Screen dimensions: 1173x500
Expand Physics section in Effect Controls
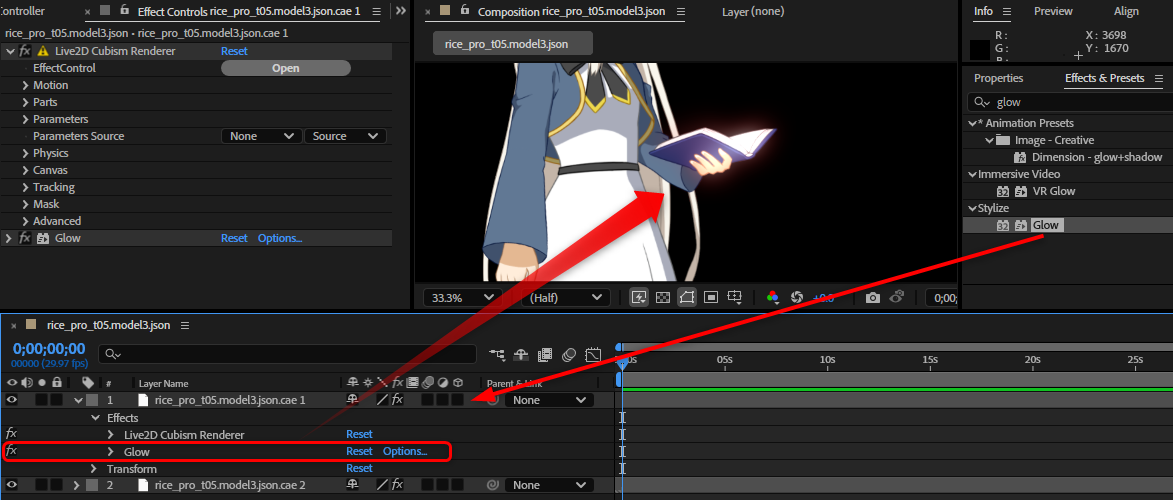pos(26,153)
